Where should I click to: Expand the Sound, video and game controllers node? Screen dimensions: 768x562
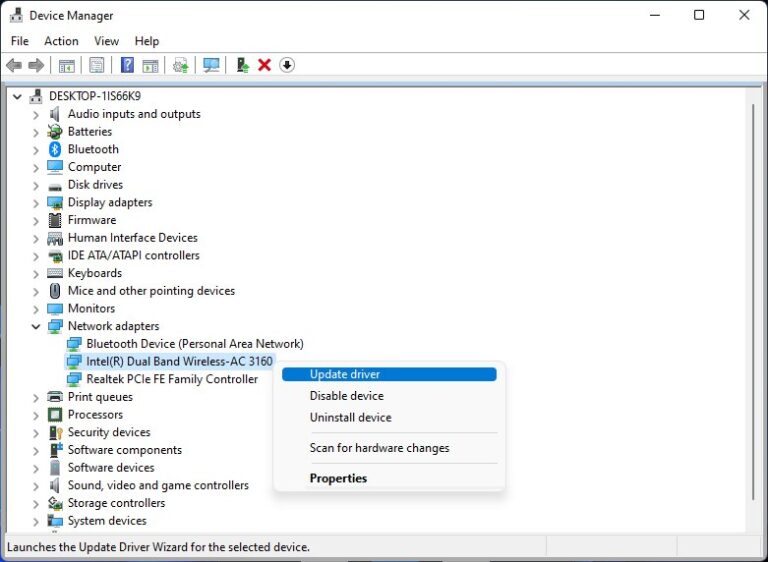point(36,486)
